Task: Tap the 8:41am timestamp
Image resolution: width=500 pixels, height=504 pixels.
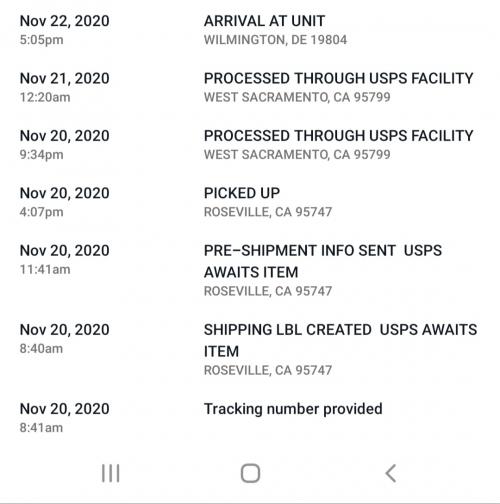Action: (41, 428)
